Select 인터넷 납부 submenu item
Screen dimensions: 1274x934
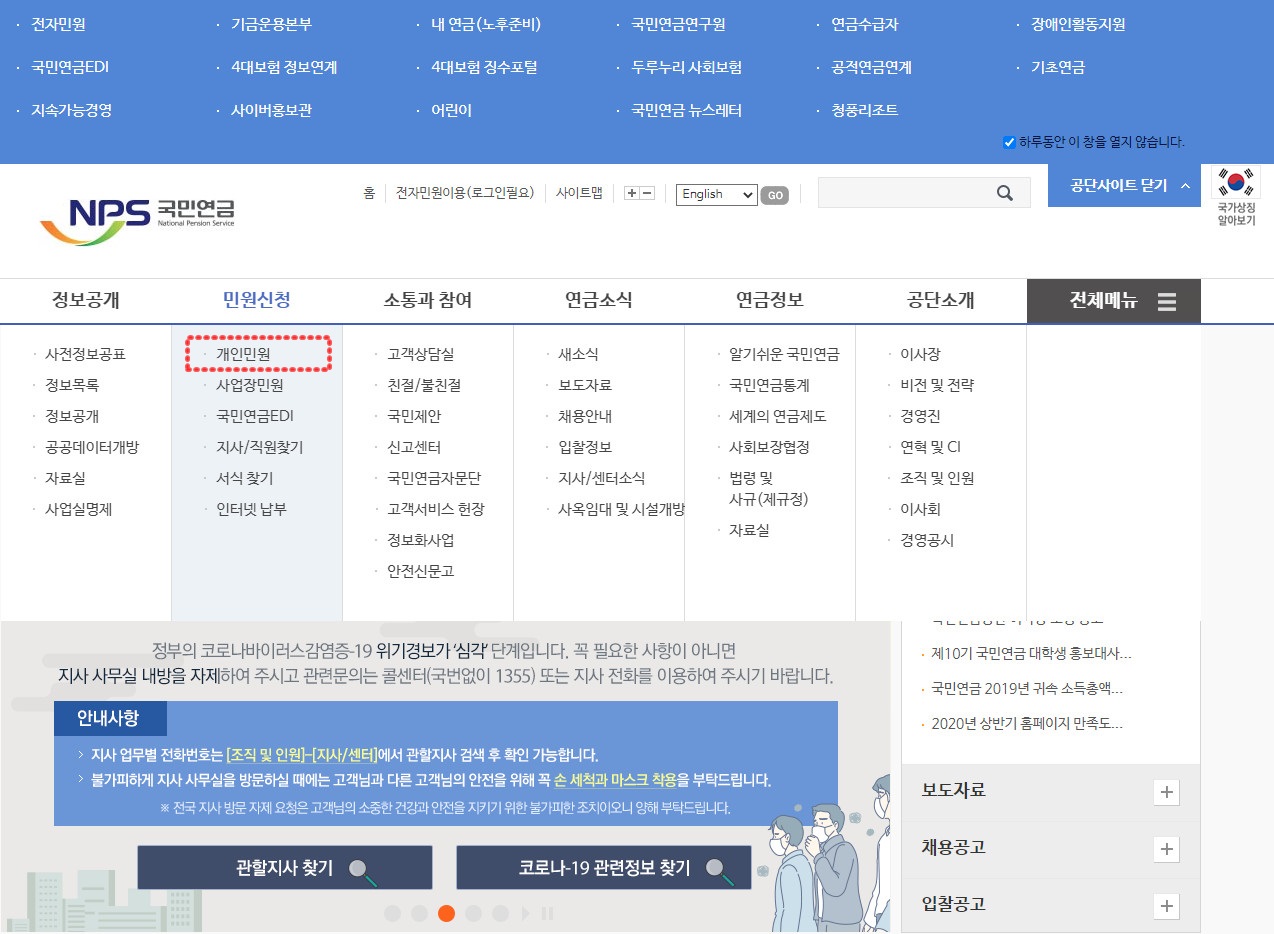click(x=252, y=509)
